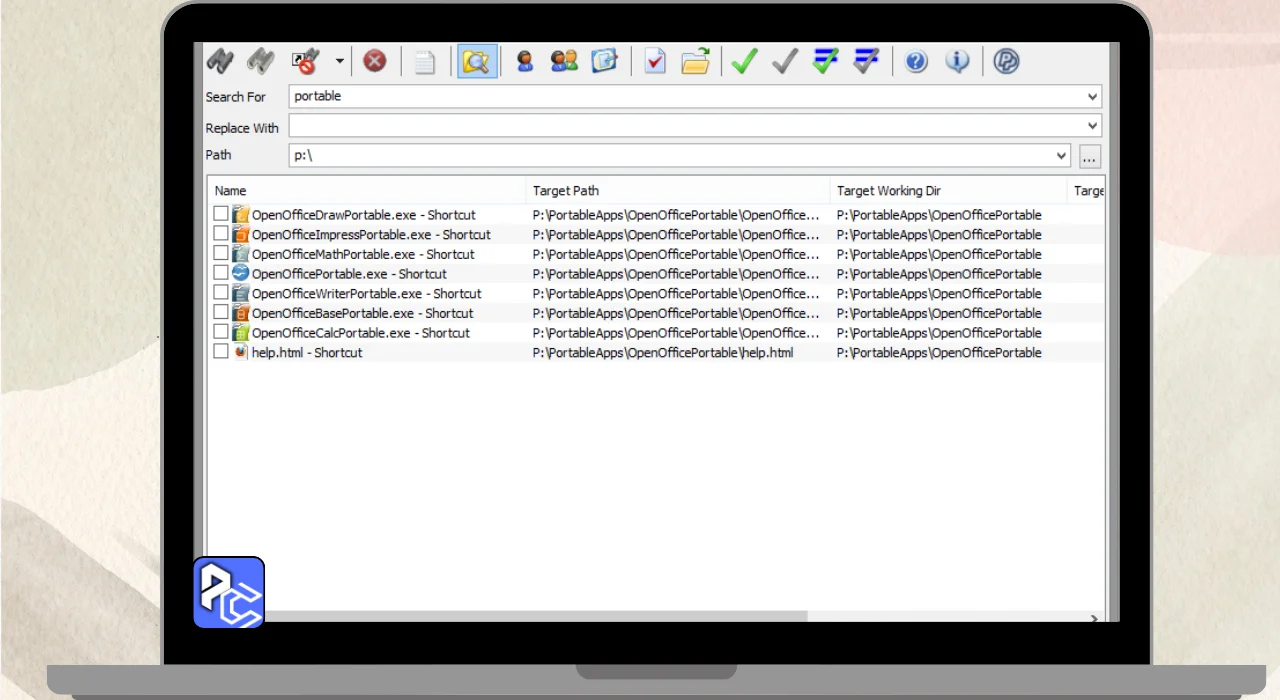1280x700 pixels.
Task: Click the browse path ellipsis button
Action: tap(1090, 156)
